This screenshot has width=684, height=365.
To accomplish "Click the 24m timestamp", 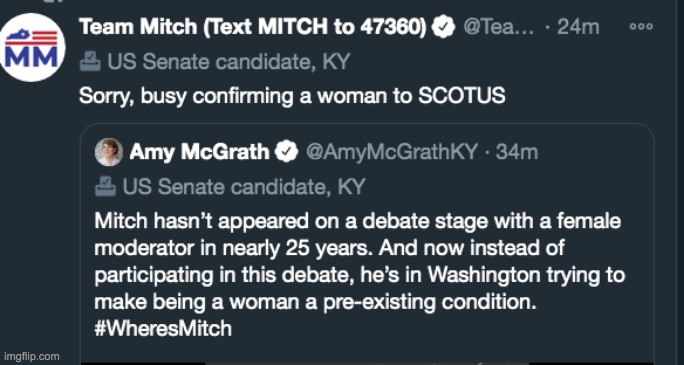I will pyautogui.click(x=578, y=27).
